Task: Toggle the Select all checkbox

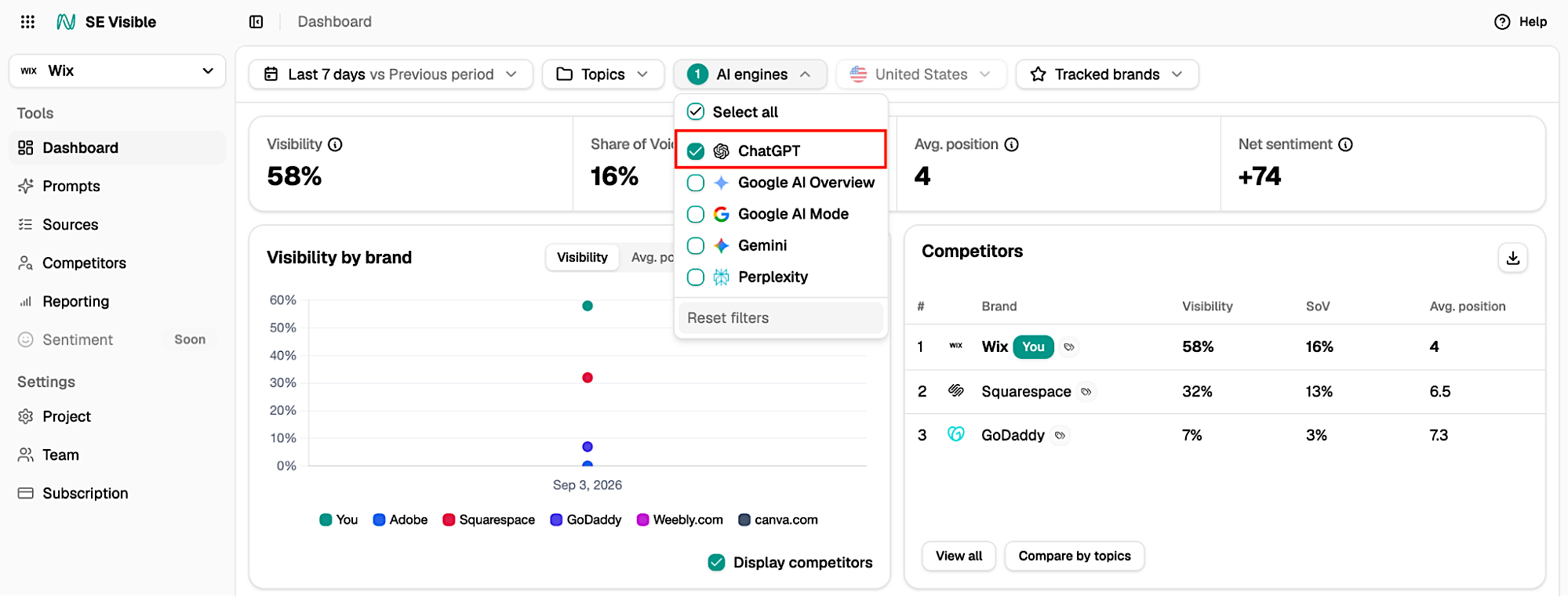Action: pos(696,111)
